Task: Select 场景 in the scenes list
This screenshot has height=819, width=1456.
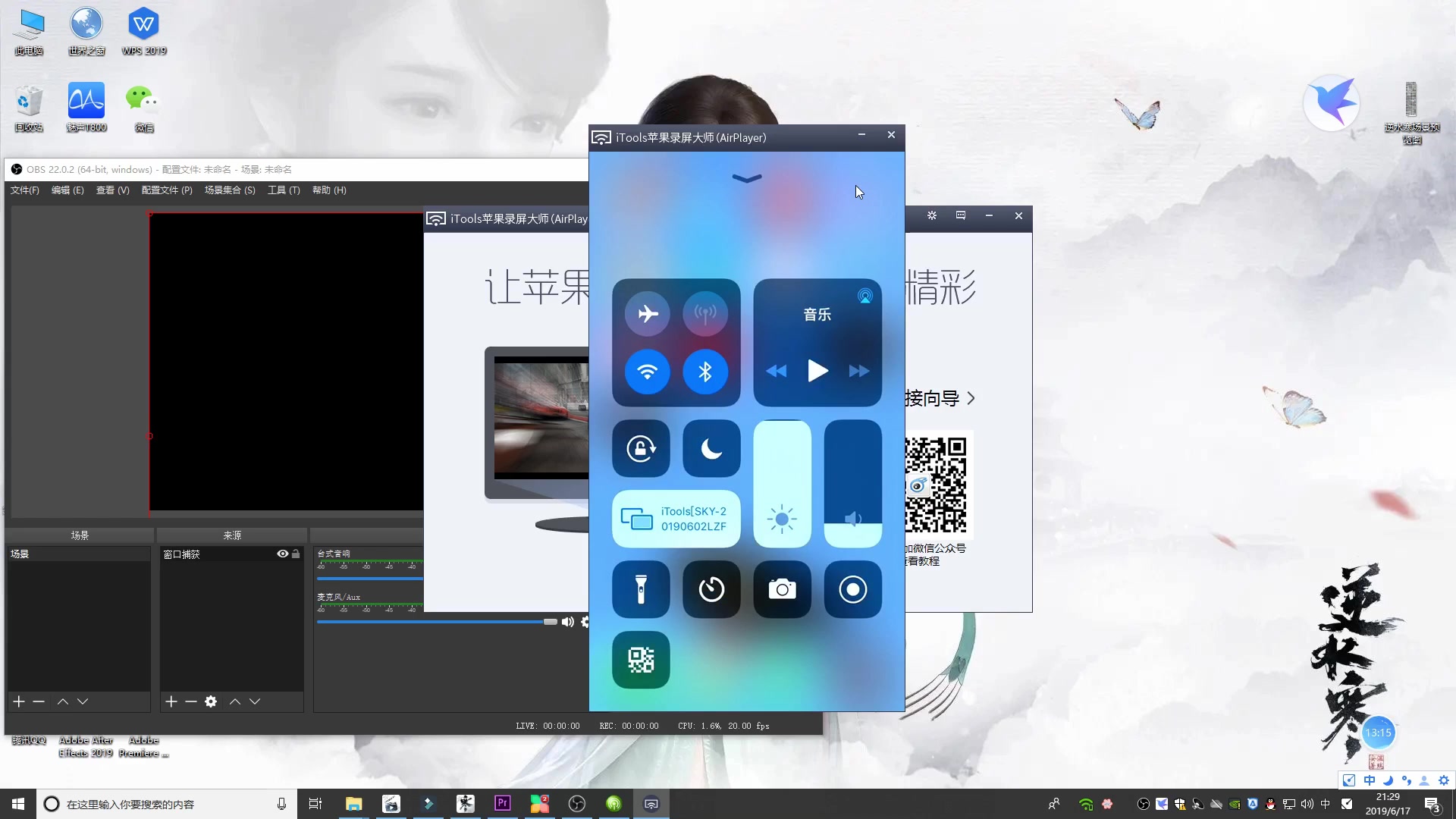Action: click(79, 554)
